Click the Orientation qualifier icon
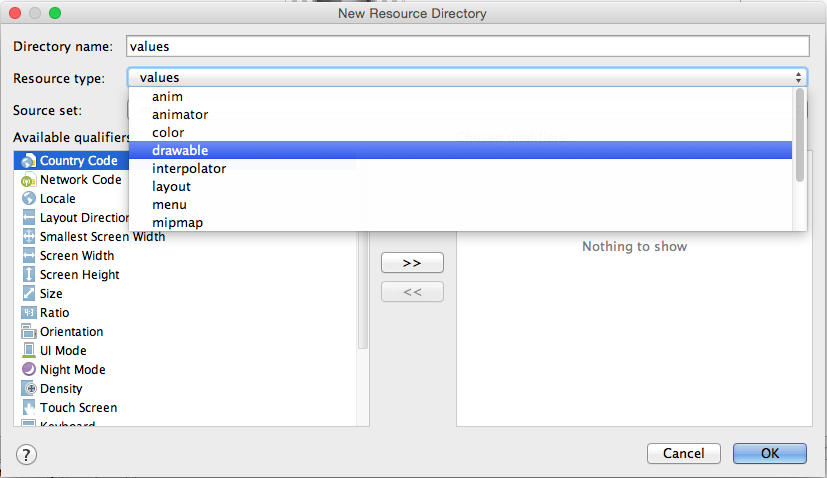The height and width of the screenshot is (478, 827). click(28, 332)
